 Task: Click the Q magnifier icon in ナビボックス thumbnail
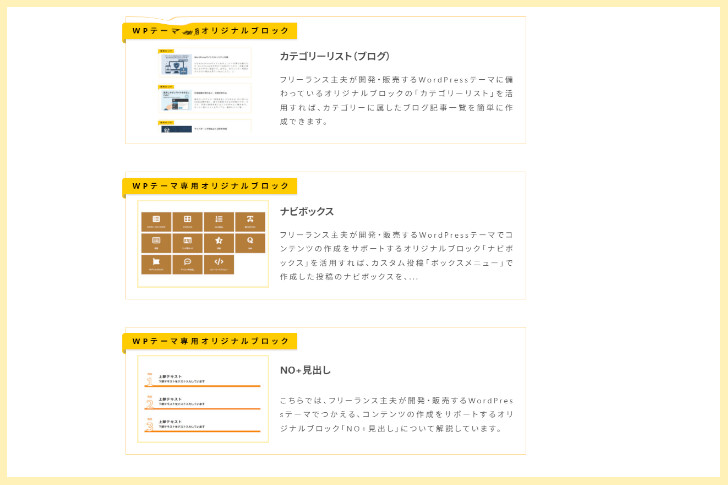(x=250, y=240)
